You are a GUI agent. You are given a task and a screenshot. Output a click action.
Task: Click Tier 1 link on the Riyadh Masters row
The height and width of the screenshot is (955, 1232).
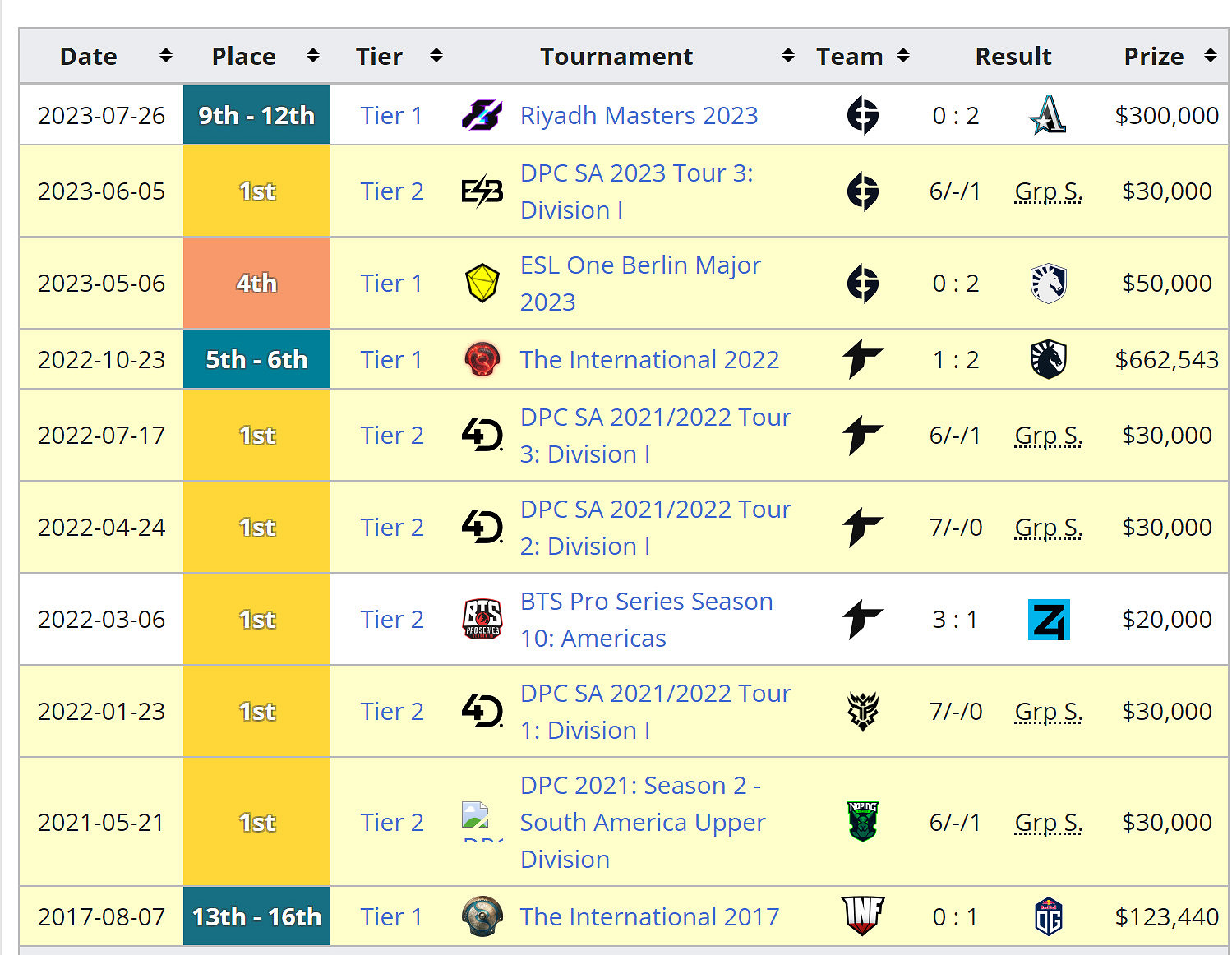(391, 116)
